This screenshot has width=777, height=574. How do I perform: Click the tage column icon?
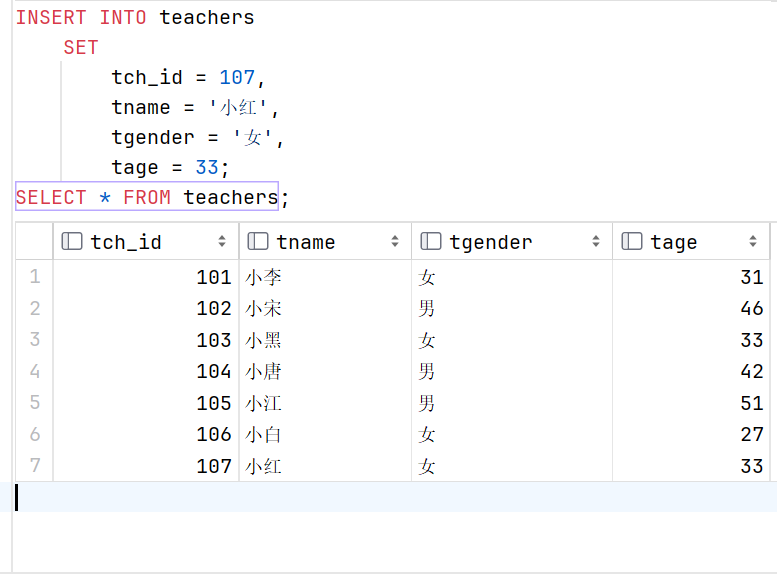coord(632,241)
